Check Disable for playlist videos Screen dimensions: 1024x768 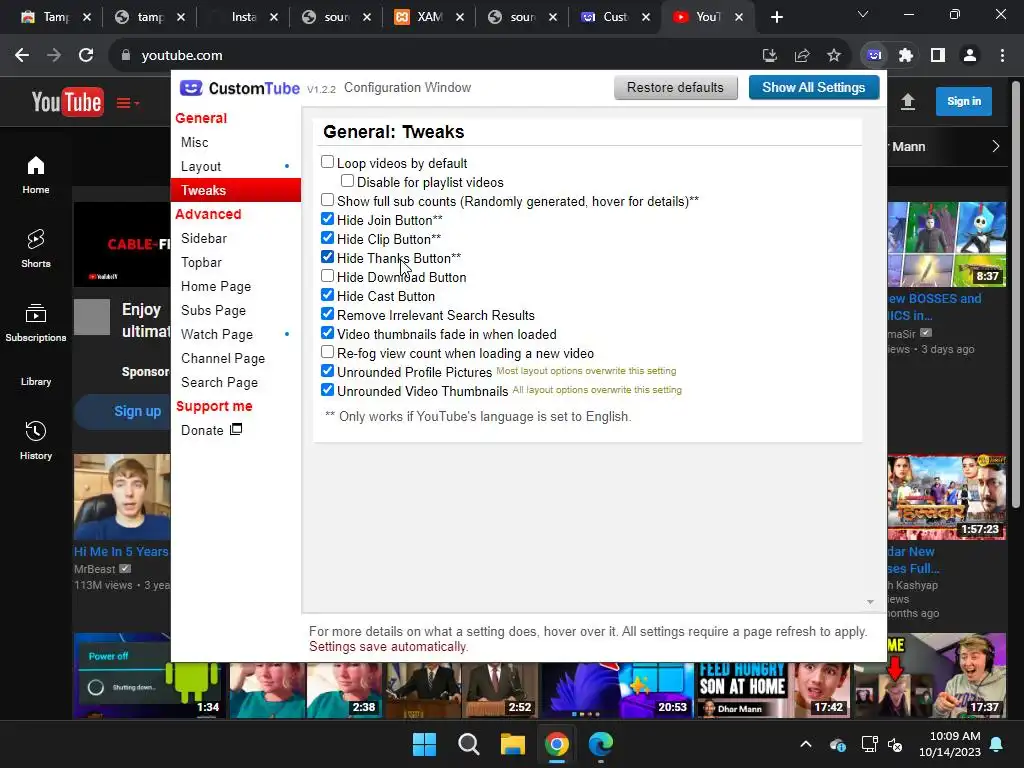point(347,181)
